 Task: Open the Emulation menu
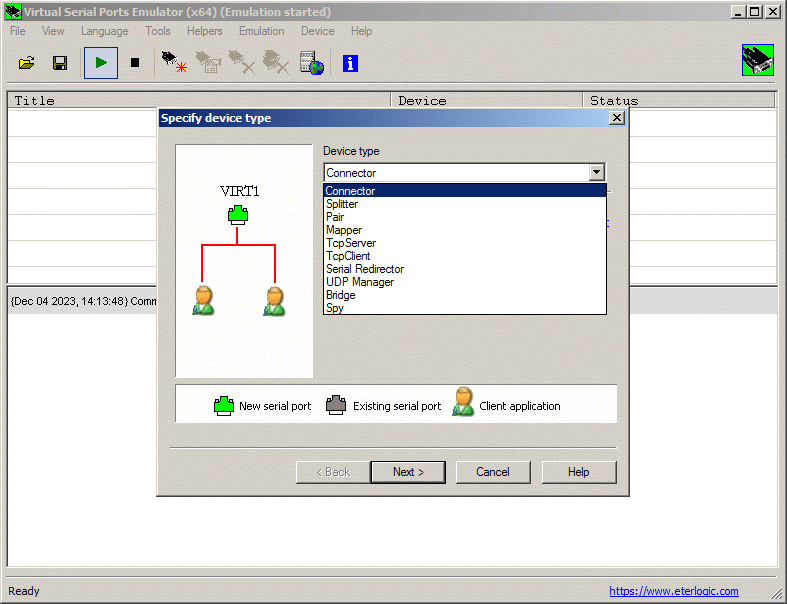coord(261,31)
